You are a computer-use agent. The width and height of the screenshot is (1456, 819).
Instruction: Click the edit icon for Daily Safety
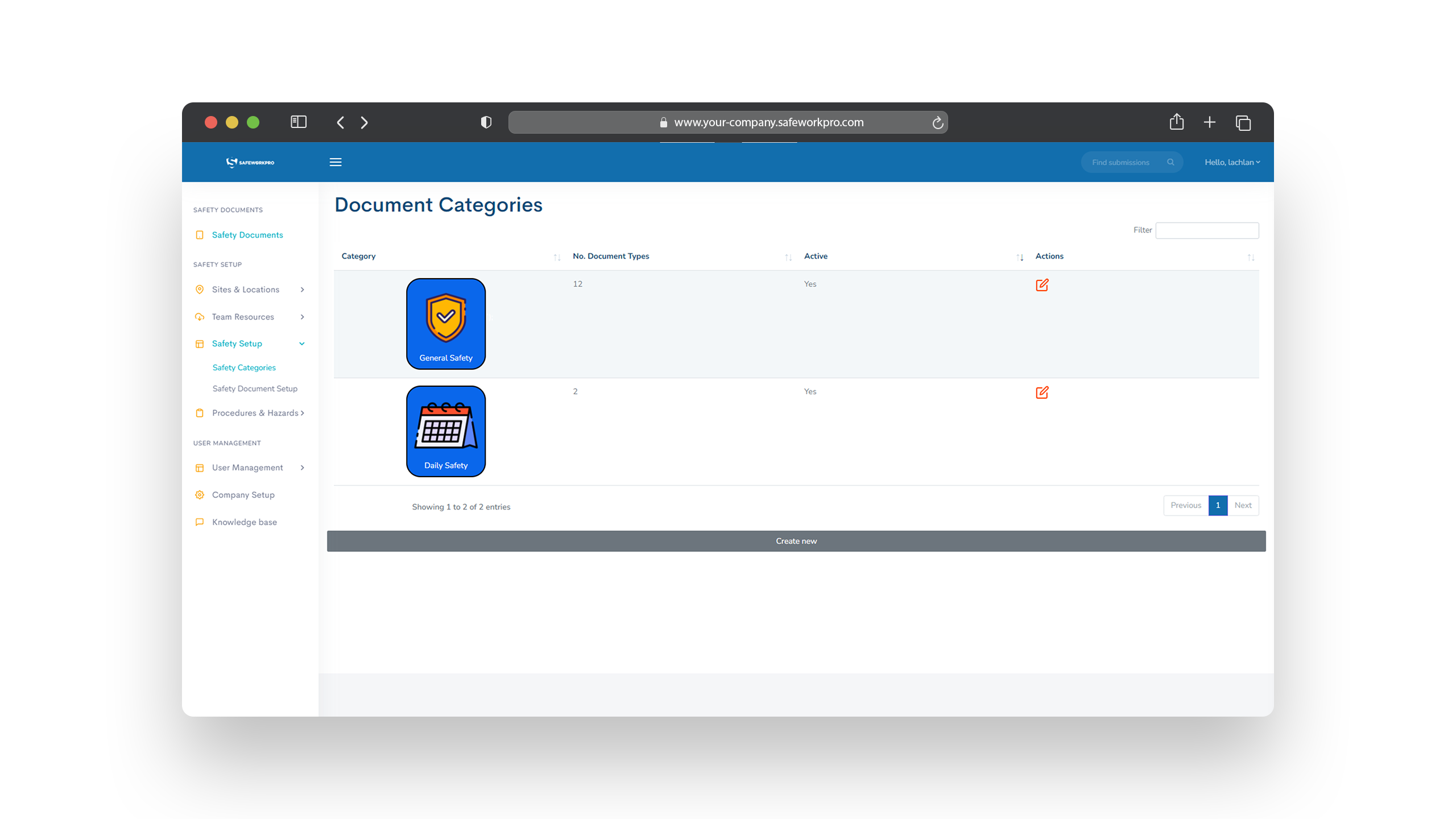point(1042,391)
